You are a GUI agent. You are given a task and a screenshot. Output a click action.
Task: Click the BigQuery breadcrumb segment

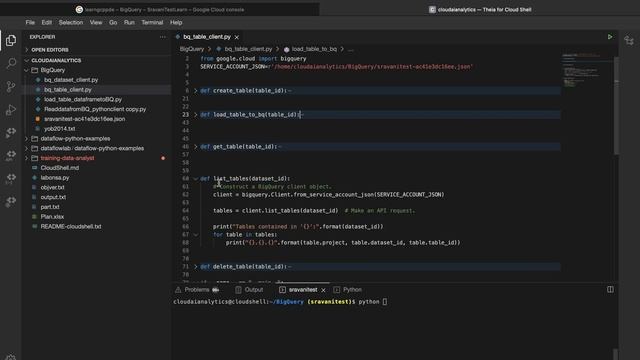coord(191,49)
